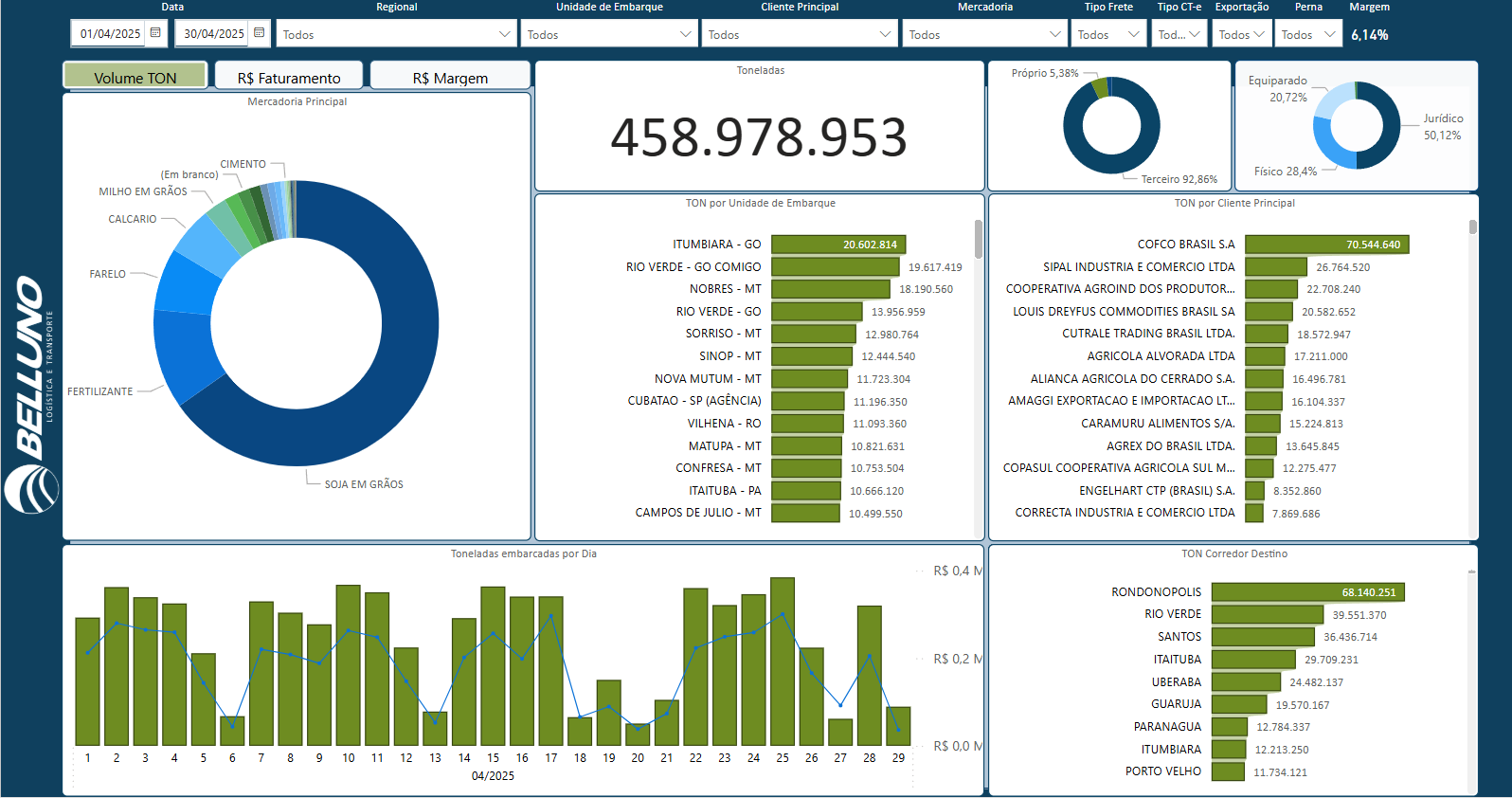Click the AGRICOLA ALVORADA LTDA label

tap(1161, 356)
